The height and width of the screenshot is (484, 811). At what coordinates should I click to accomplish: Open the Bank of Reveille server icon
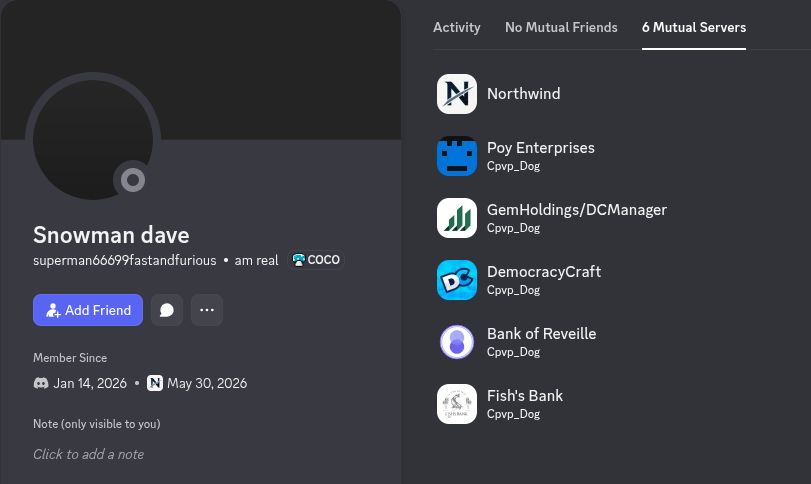(457, 342)
